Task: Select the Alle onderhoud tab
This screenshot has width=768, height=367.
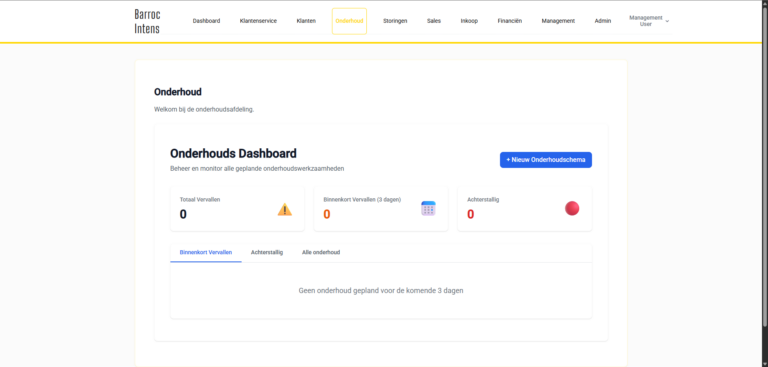Action: point(321,252)
